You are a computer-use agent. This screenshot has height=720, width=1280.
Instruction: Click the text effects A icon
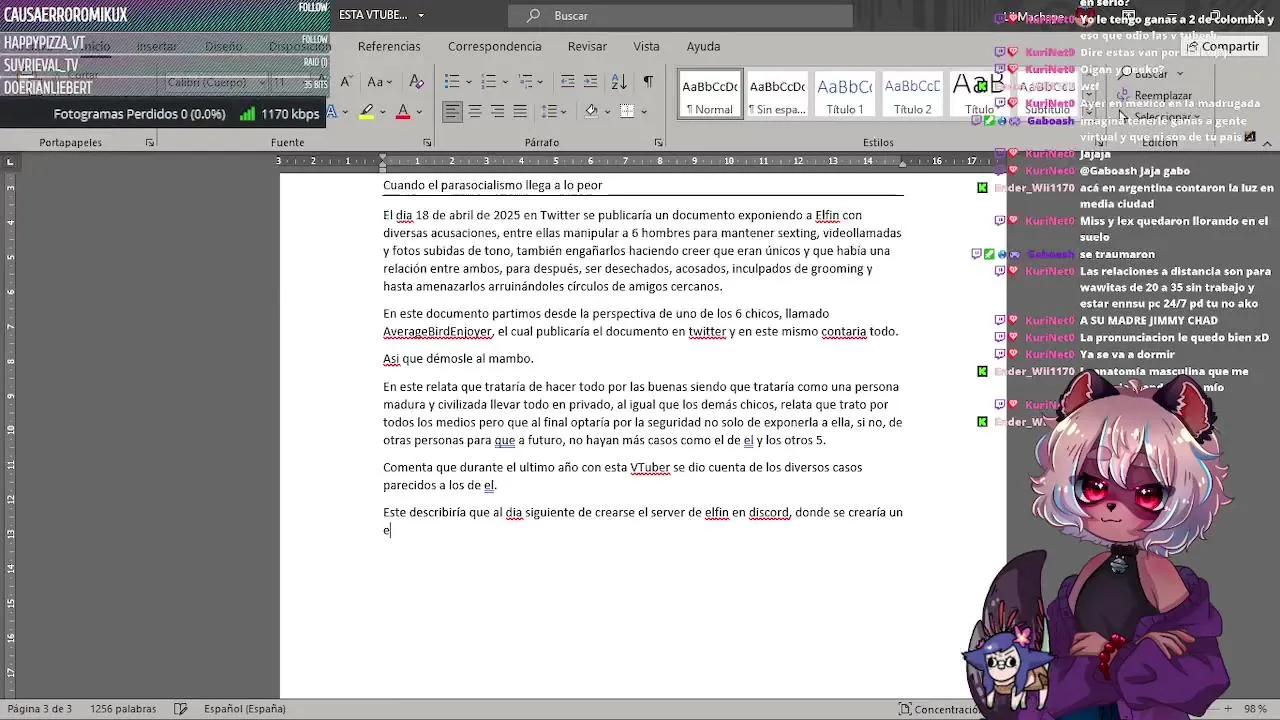tap(332, 112)
